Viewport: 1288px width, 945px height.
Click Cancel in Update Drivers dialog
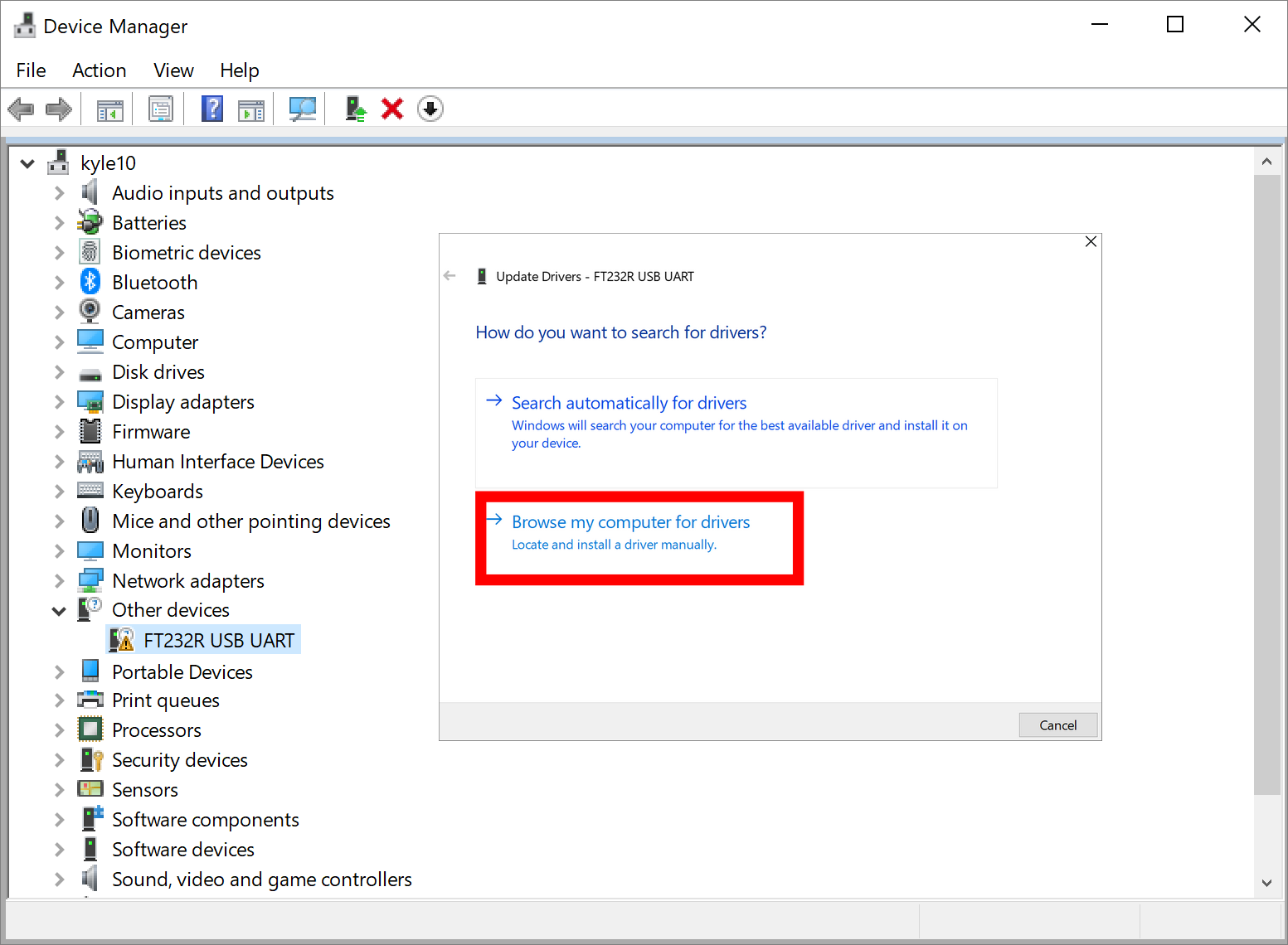[x=1058, y=725]
